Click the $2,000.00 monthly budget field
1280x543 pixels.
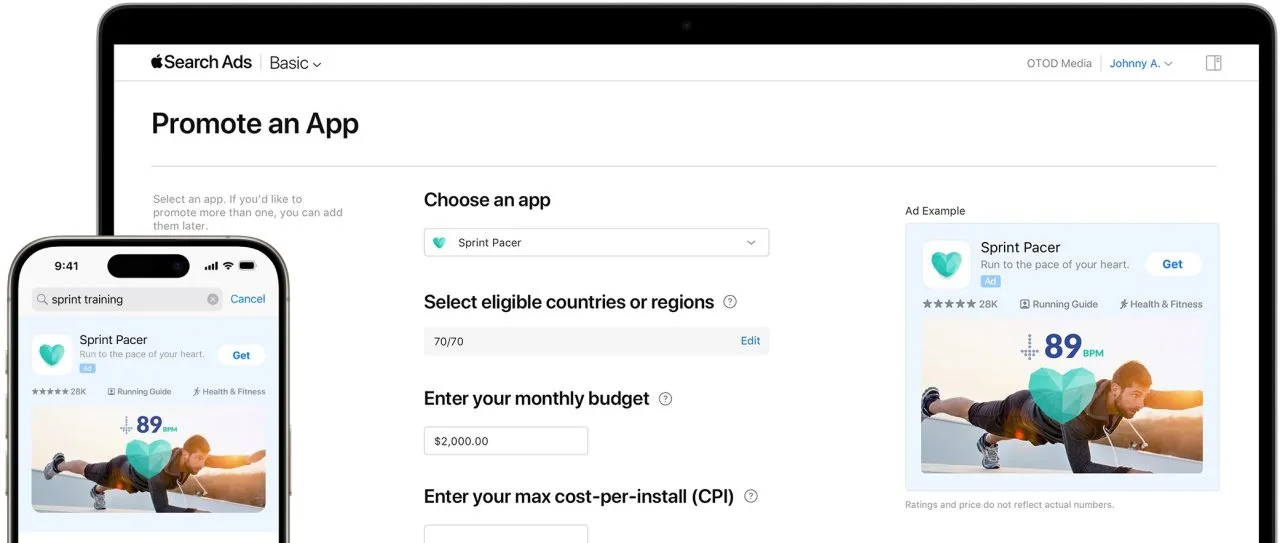click(506, 441)
